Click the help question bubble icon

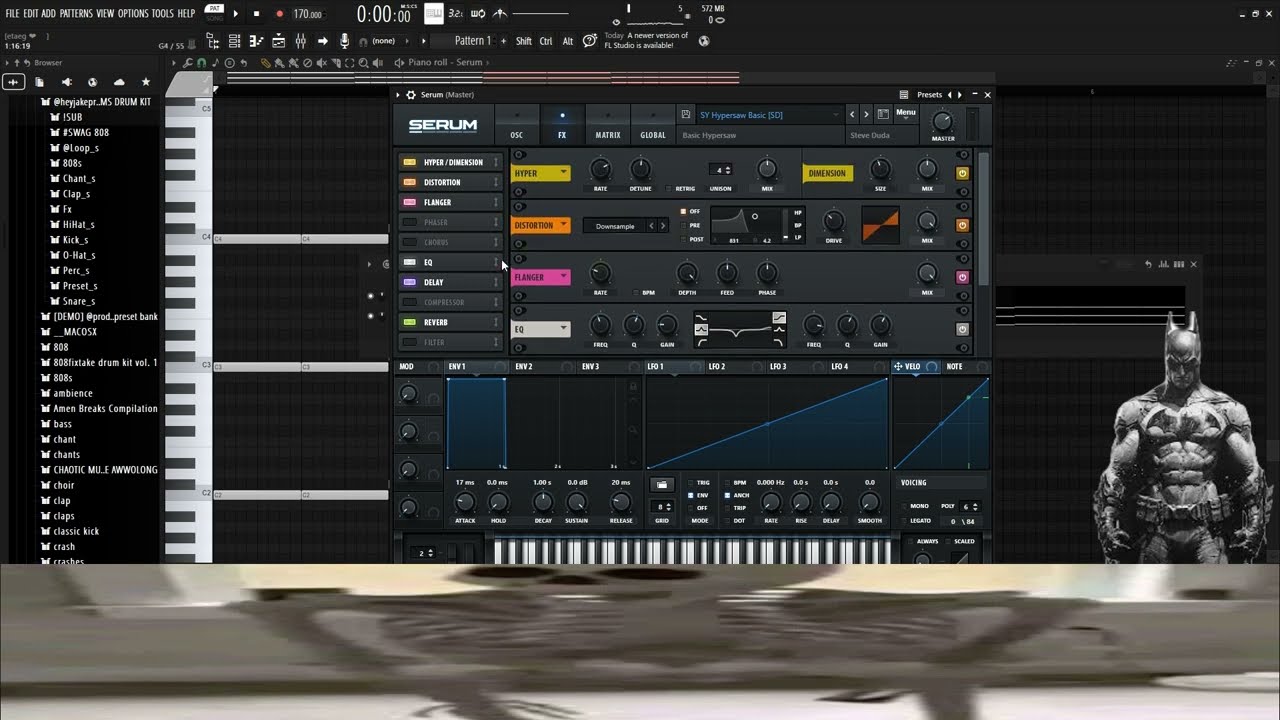point(590,41)
